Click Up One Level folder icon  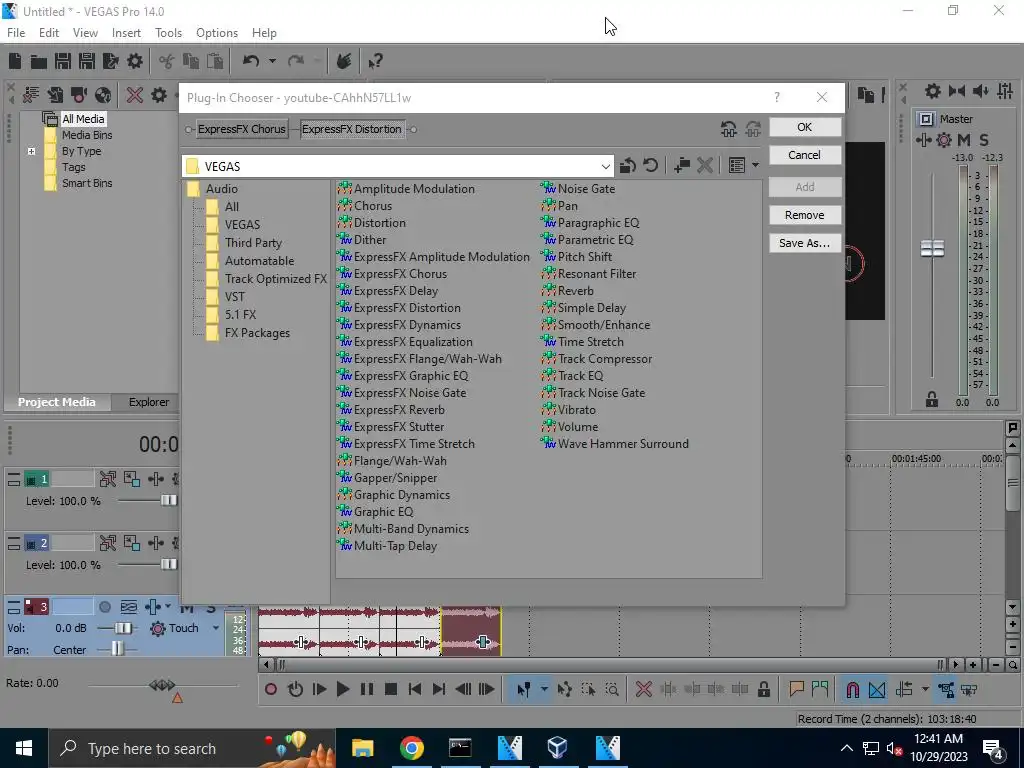click(628, 166)
